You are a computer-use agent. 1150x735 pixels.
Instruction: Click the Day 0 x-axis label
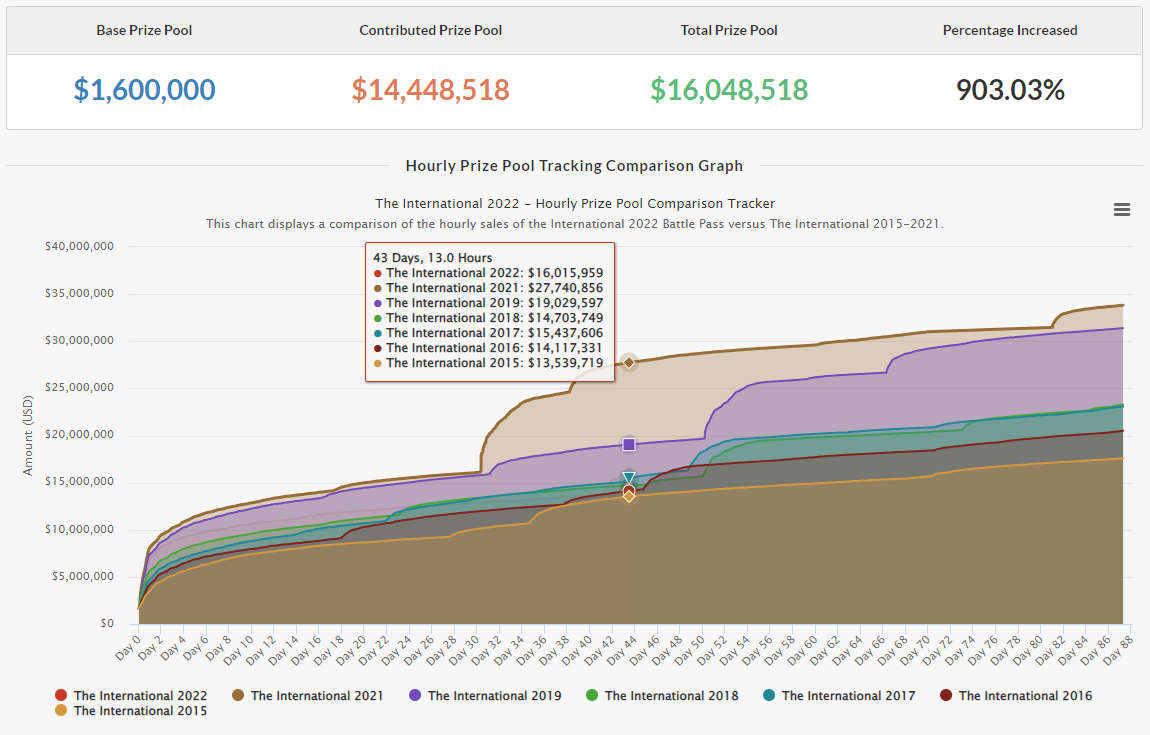pyautogui.click(x=128, y=646)
